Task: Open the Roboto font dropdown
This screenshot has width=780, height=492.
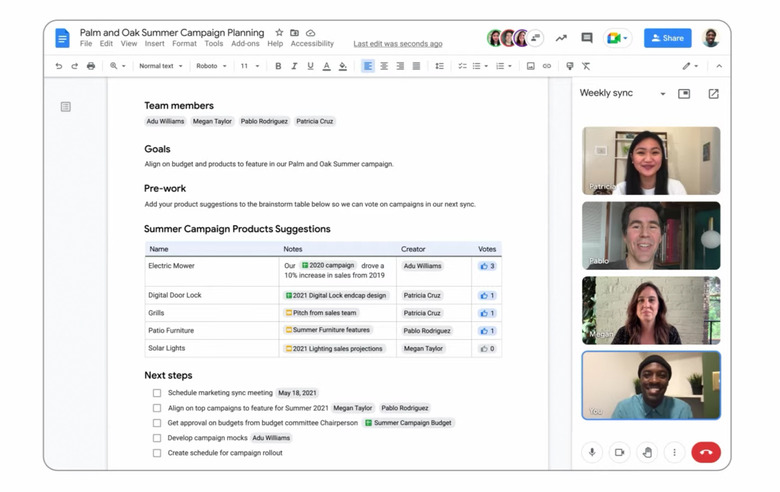Action: (x=211, y=66)
